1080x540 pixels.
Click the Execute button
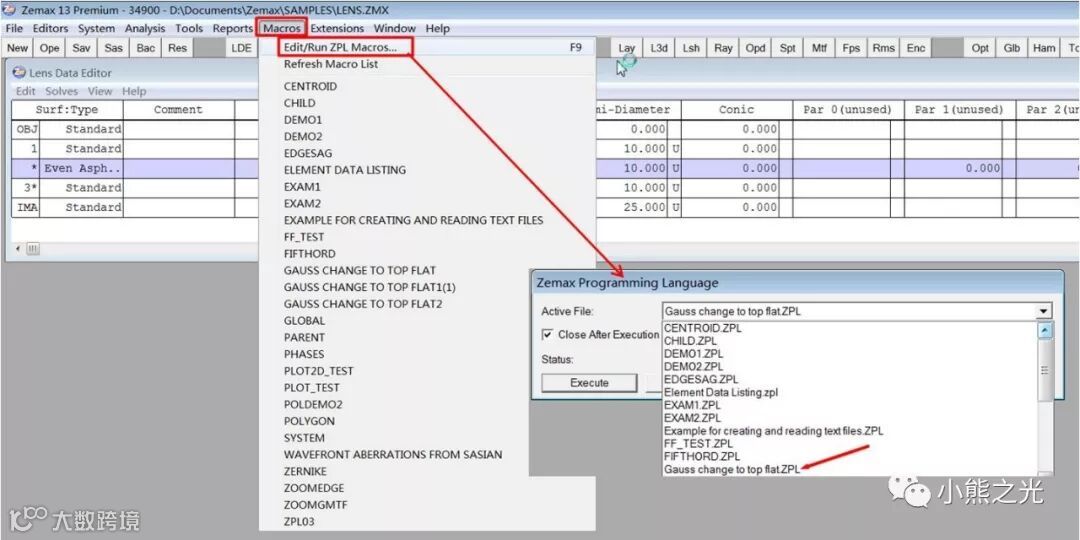click(590, 383)
